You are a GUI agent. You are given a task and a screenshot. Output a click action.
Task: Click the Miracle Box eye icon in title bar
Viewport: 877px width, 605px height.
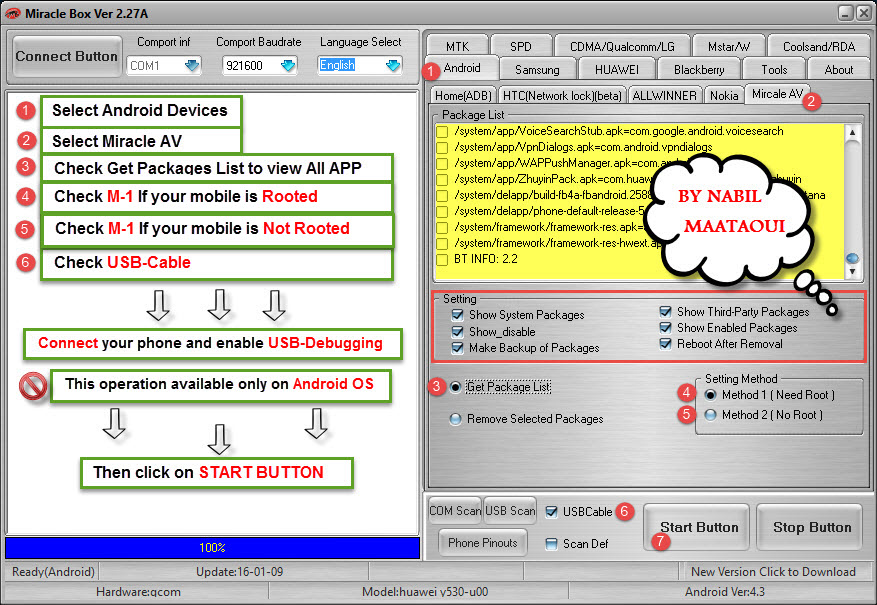[13, 13]
